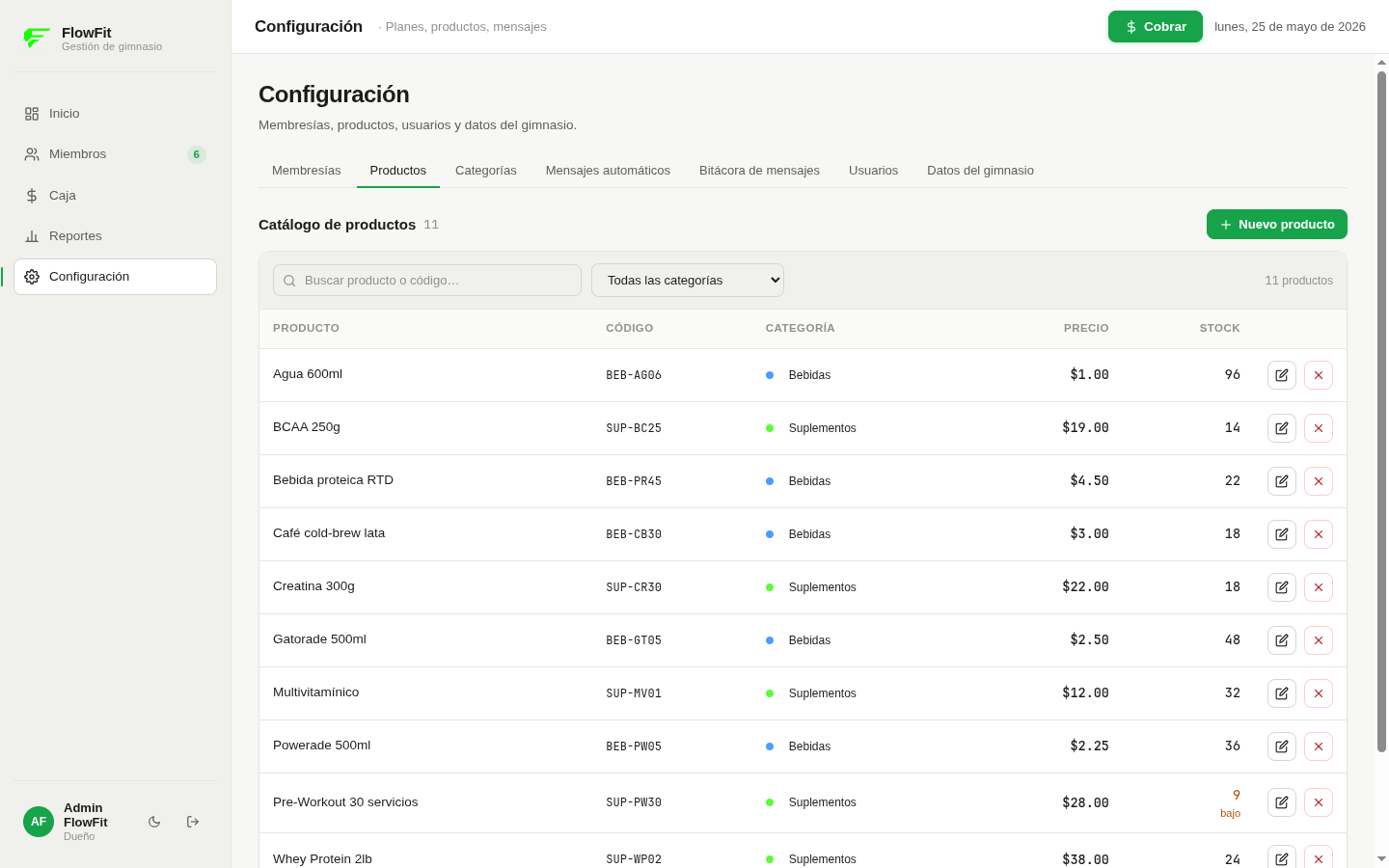Image resolution: width=1389 pixels, height=868 pixels.
Task: Switch to the Datos del gimnasio tab
Action: [980, 171]
